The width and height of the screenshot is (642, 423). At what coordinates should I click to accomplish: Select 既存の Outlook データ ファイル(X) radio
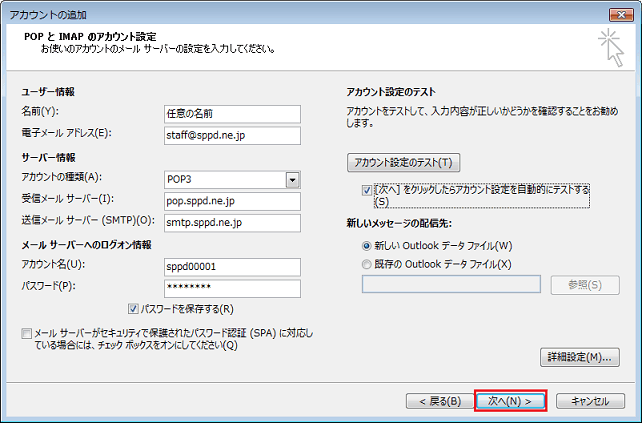pos(366,265)
